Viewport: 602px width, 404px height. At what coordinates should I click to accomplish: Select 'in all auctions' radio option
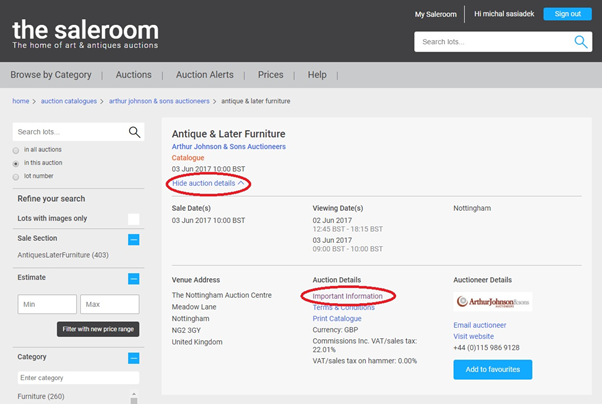tap(16, 150)
